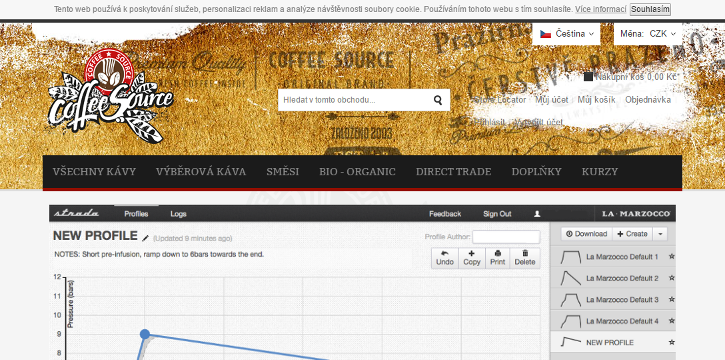Click the Print printer button
725x360 pixels.
tap(498, 258)
